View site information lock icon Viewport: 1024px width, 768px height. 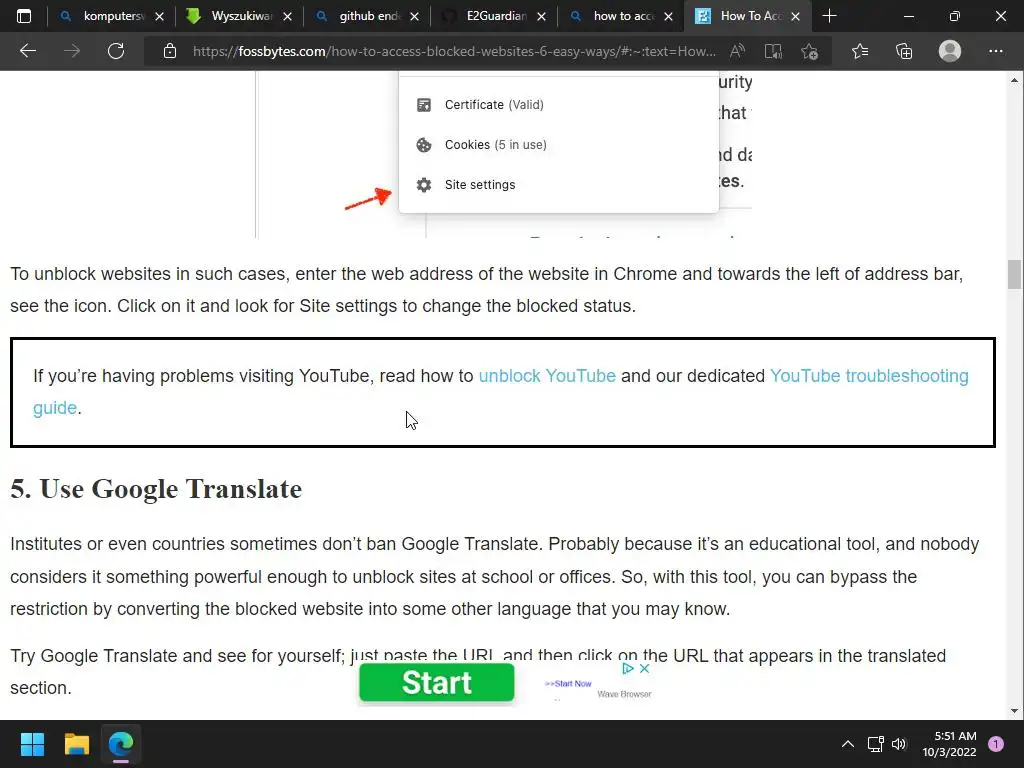[170, 51]
